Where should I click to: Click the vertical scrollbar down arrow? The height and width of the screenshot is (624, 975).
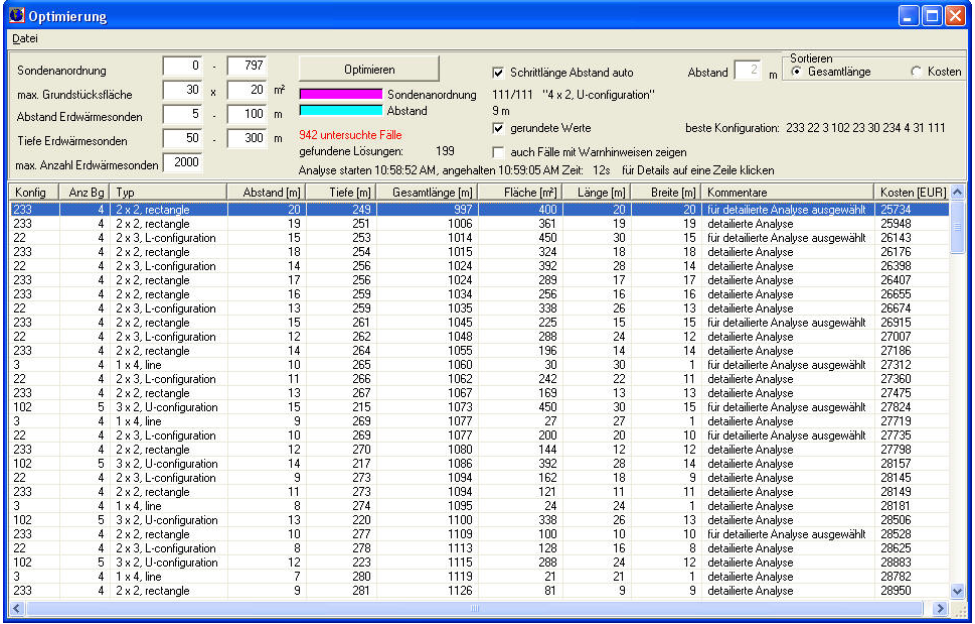(957, 591)
